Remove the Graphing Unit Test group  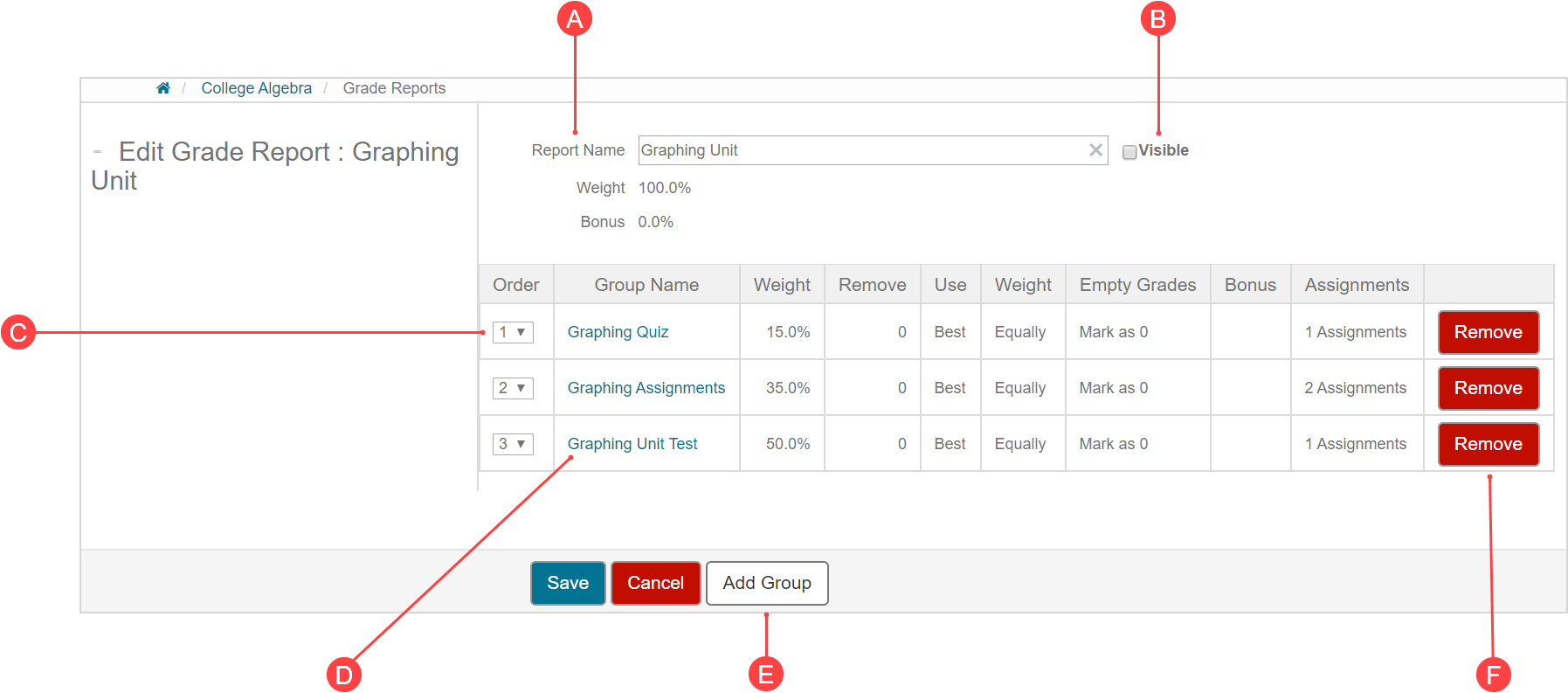1488,444
